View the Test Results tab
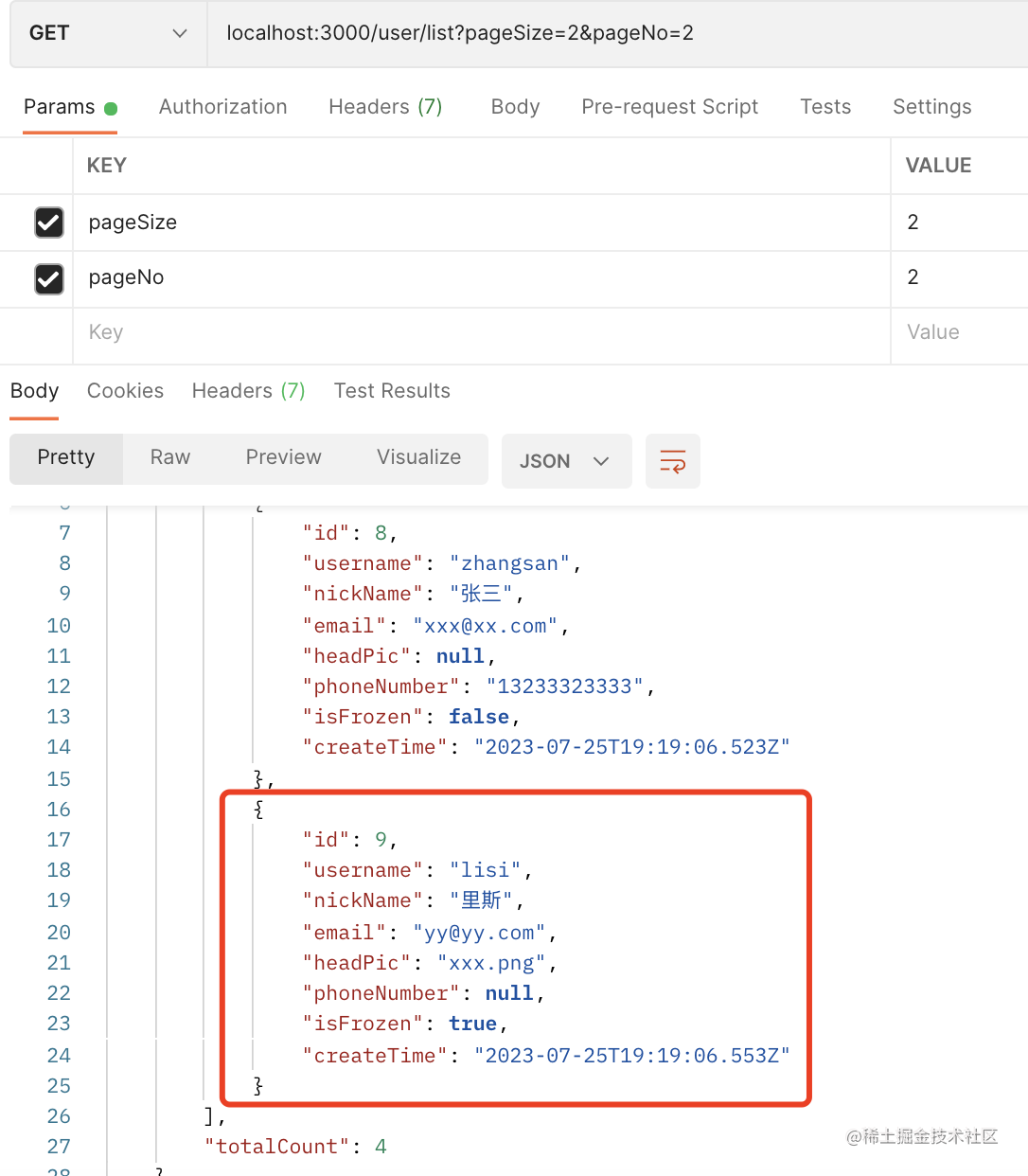 (x=392, y=391)
